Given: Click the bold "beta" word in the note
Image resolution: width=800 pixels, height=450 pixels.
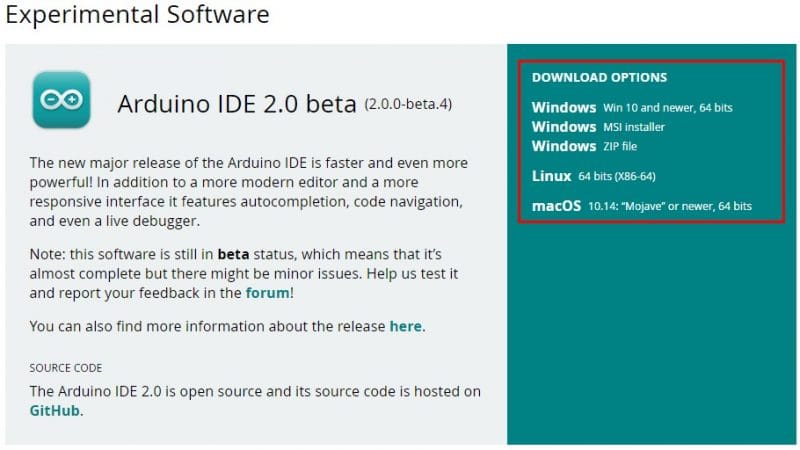Looking at the screenshot, I should 233,253.
